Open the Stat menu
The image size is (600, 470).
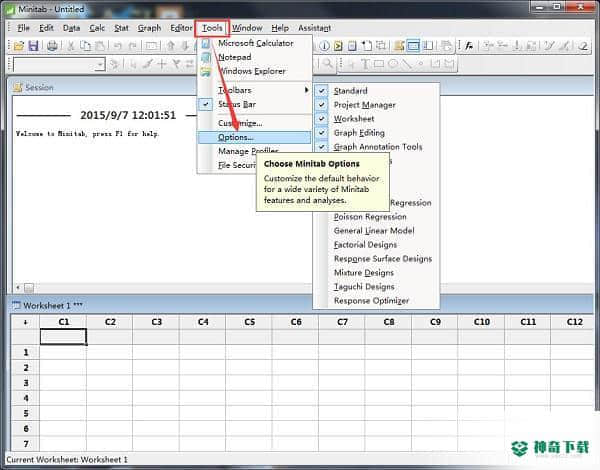(121, 28)
